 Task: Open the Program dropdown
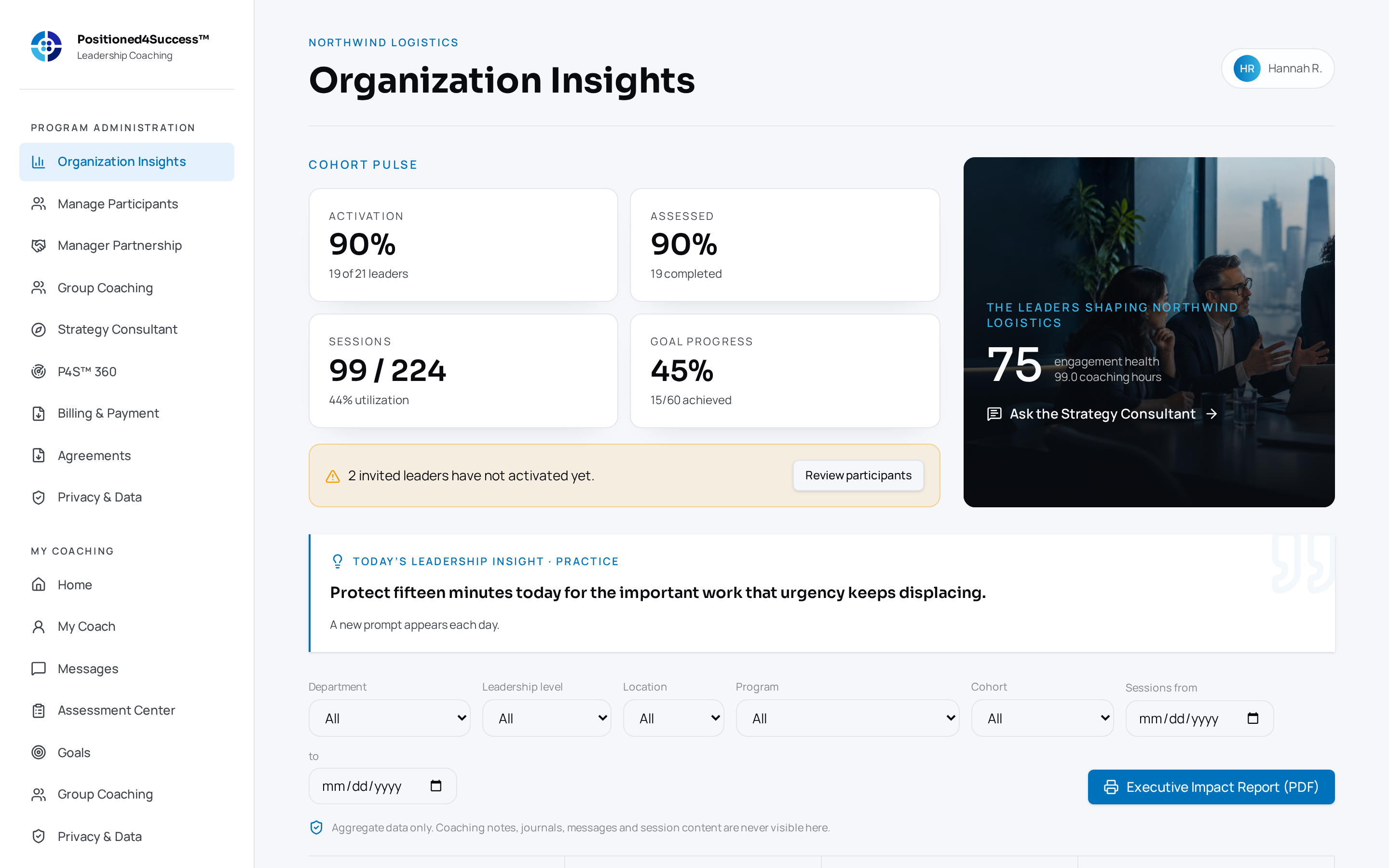(847, 718)
